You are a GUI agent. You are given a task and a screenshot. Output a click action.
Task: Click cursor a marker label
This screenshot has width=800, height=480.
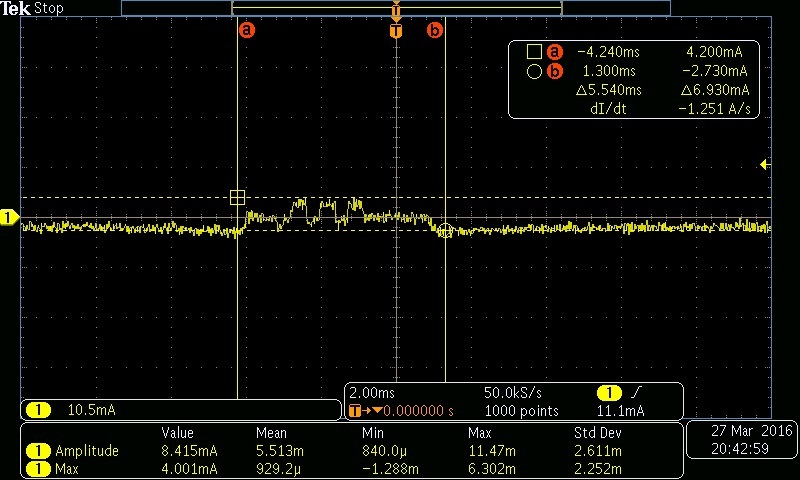tap(246, 30)
